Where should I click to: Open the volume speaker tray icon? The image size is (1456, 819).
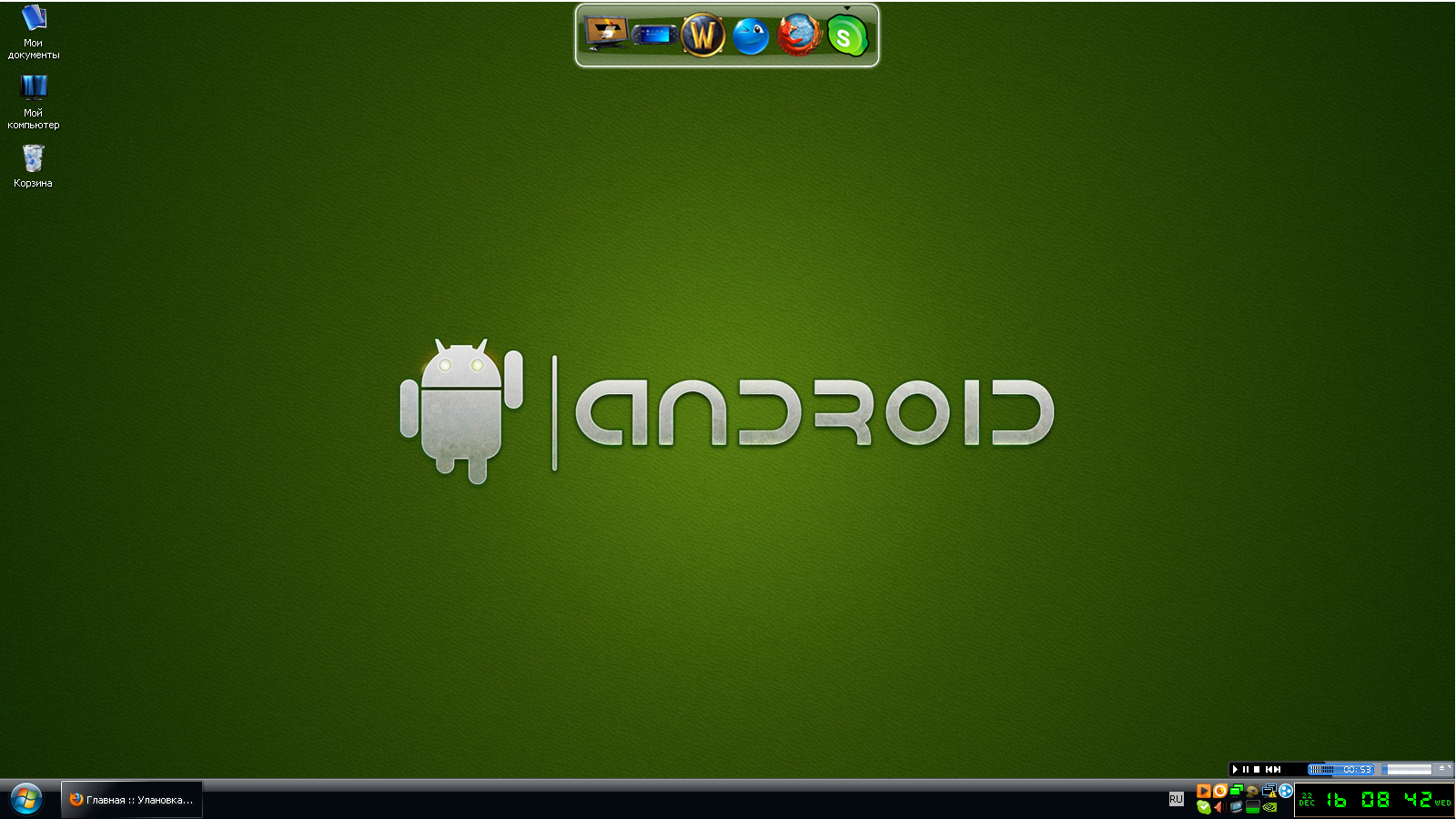point(1220,807)
